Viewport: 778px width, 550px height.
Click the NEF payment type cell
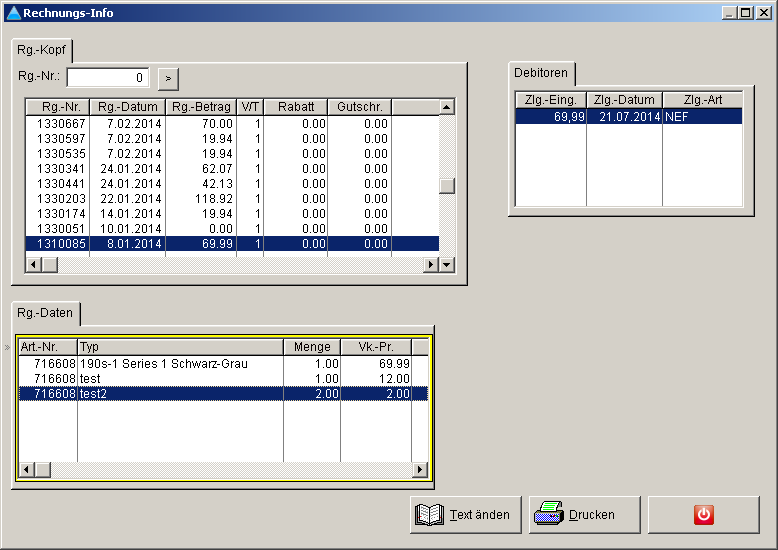pos(703,117)
